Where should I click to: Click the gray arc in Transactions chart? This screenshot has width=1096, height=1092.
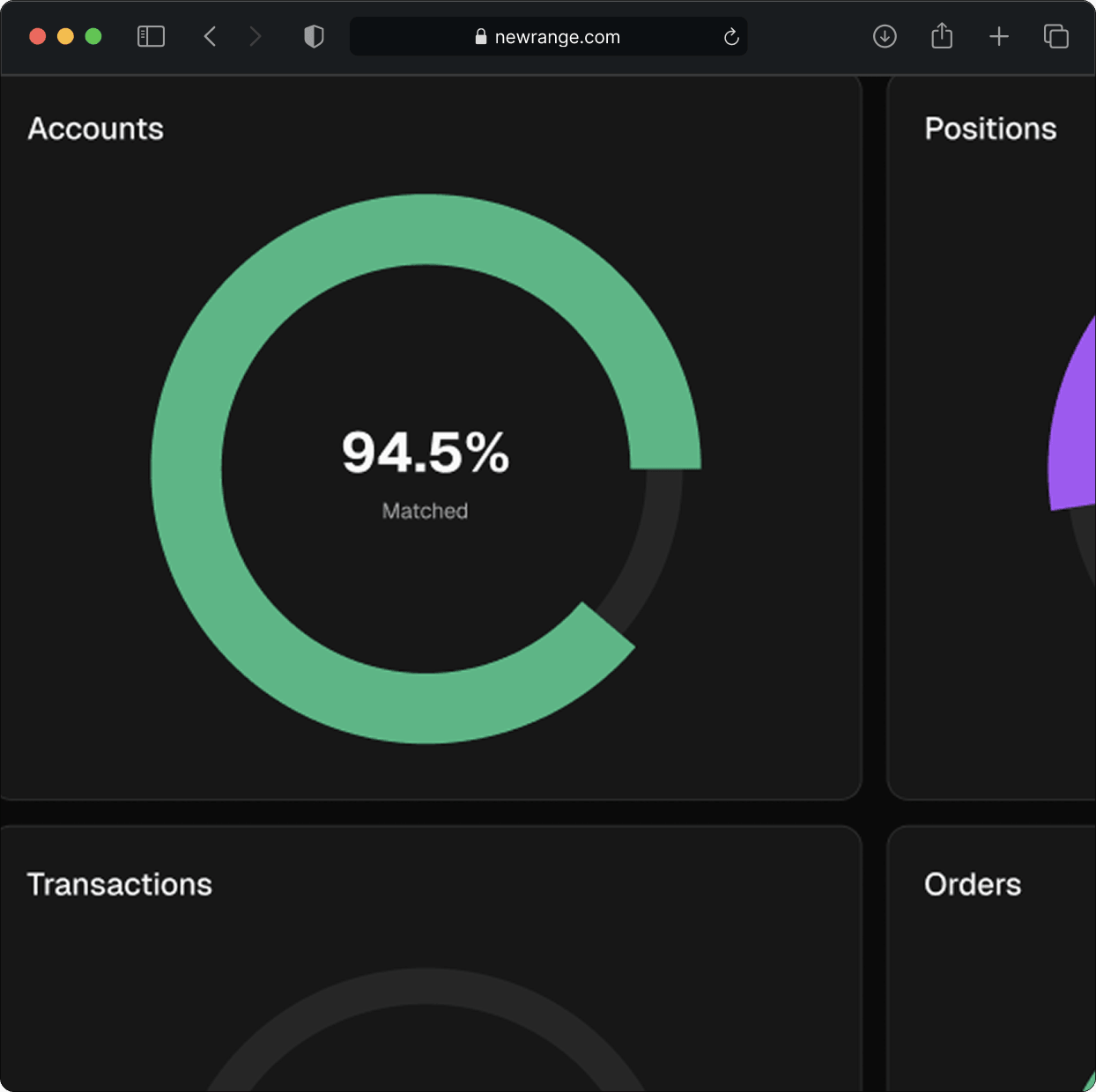[x=426, y=986]
